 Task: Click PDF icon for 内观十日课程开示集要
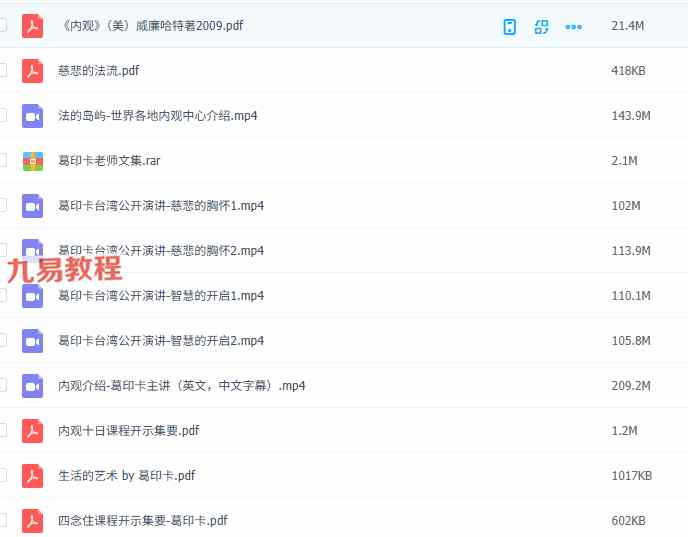(x=33, y=431)
